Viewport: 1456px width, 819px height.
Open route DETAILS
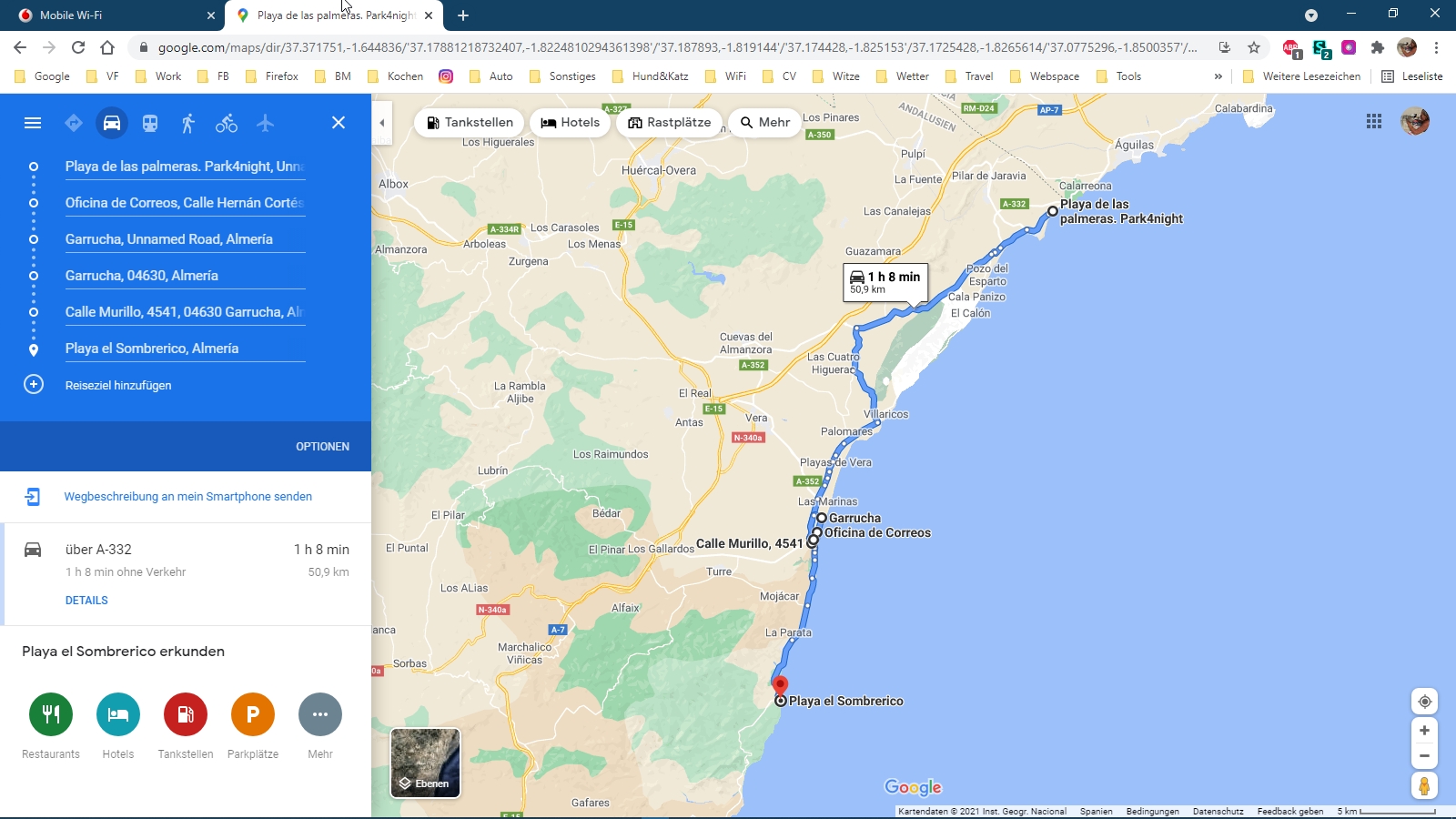coord(86,601)
